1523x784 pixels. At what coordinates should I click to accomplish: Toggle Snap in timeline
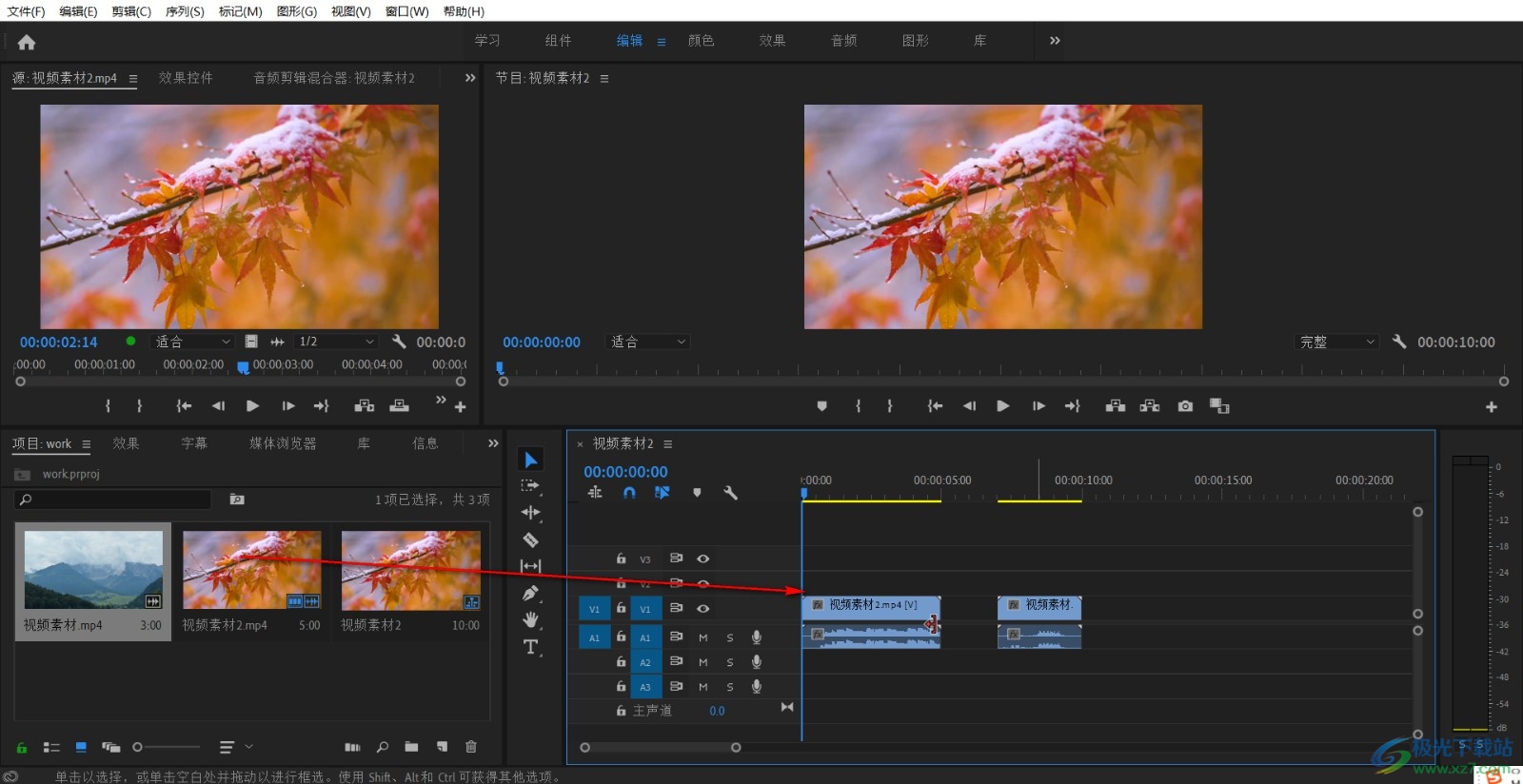click(629, 493)
